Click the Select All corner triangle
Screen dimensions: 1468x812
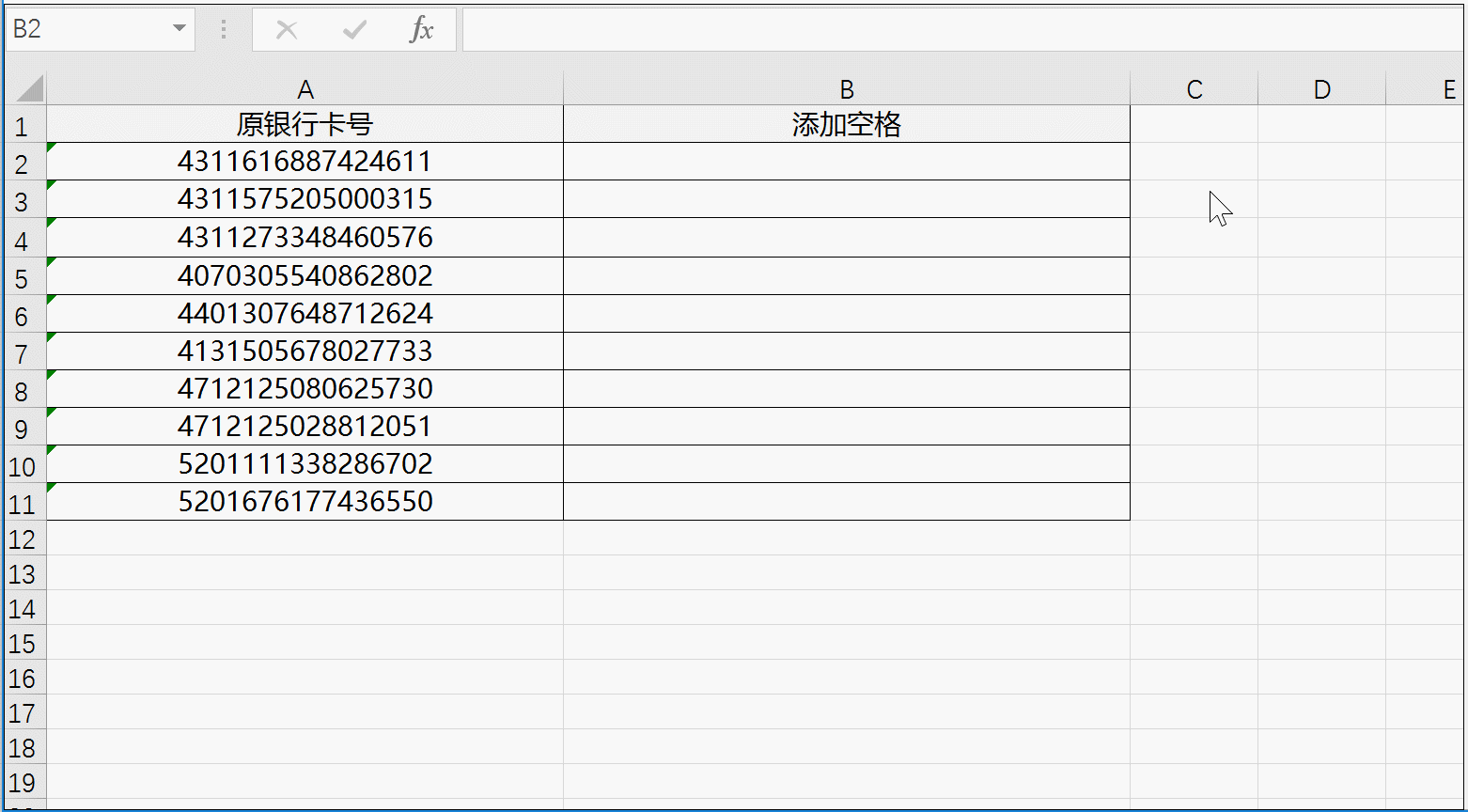click(28, 89)
